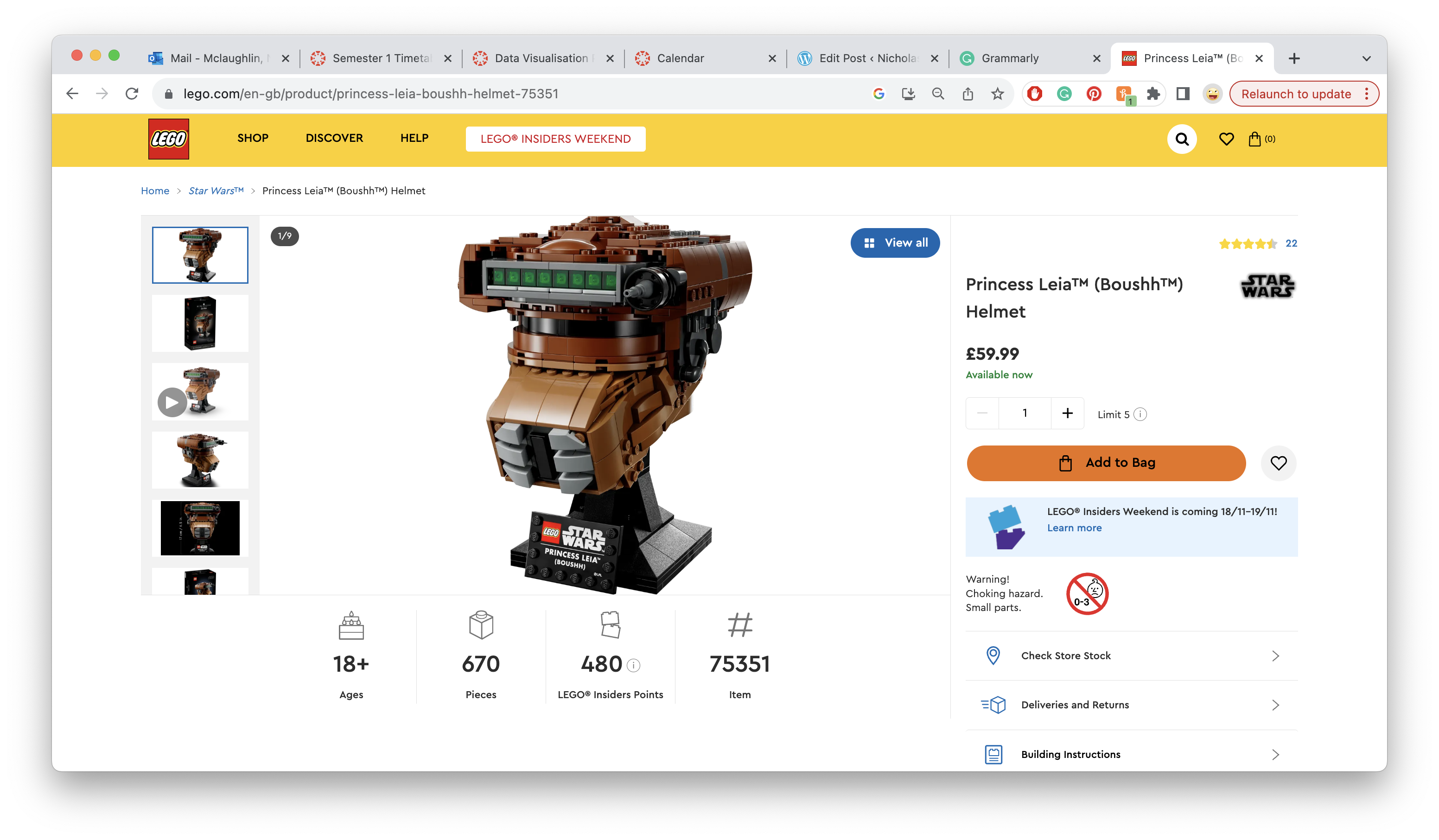Click Learn more link
The width and height of the screenshot is (1439, 840).
pos(1074,528)
